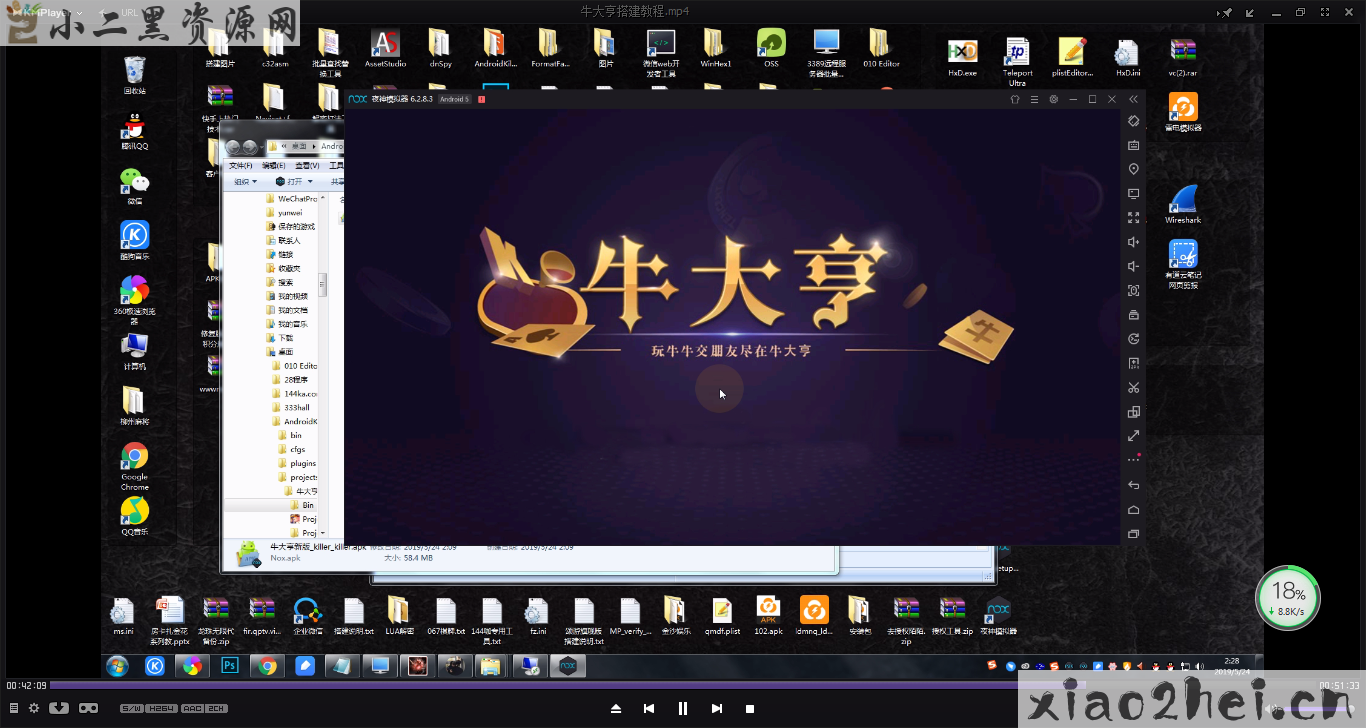Open Nox multi-instance manager icon
This screenshot has width=1366, height=728.
click(1133, 412)
